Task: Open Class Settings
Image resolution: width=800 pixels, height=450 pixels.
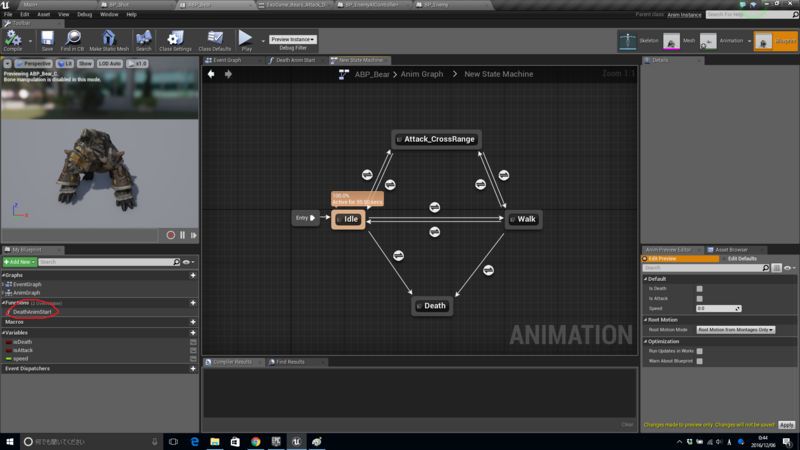Action: click(175, 40)
